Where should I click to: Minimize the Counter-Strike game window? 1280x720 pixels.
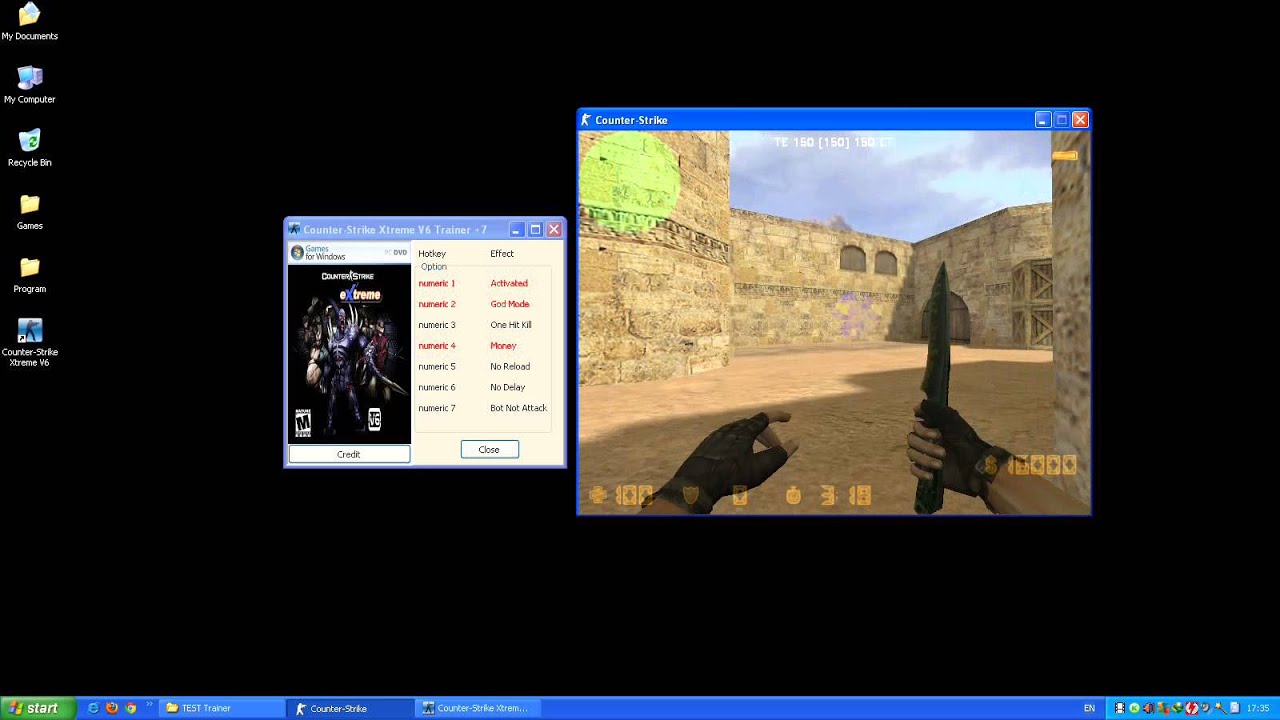(x=1042, y=120)
